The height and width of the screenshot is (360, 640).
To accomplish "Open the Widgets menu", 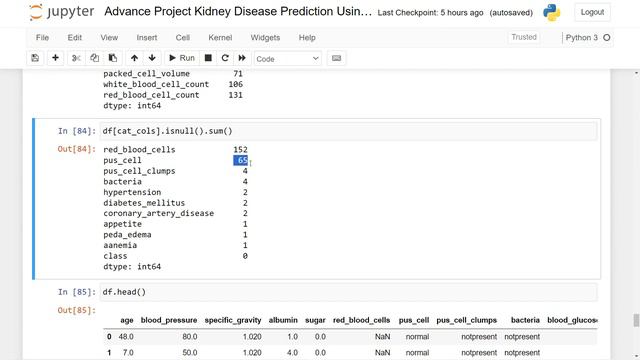I will 265,38.
